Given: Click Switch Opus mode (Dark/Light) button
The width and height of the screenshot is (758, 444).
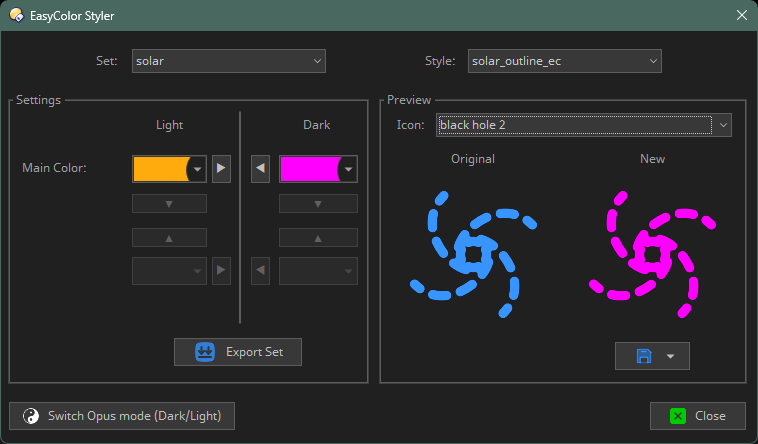Looking at the screenshot, I should pos(122,416).
